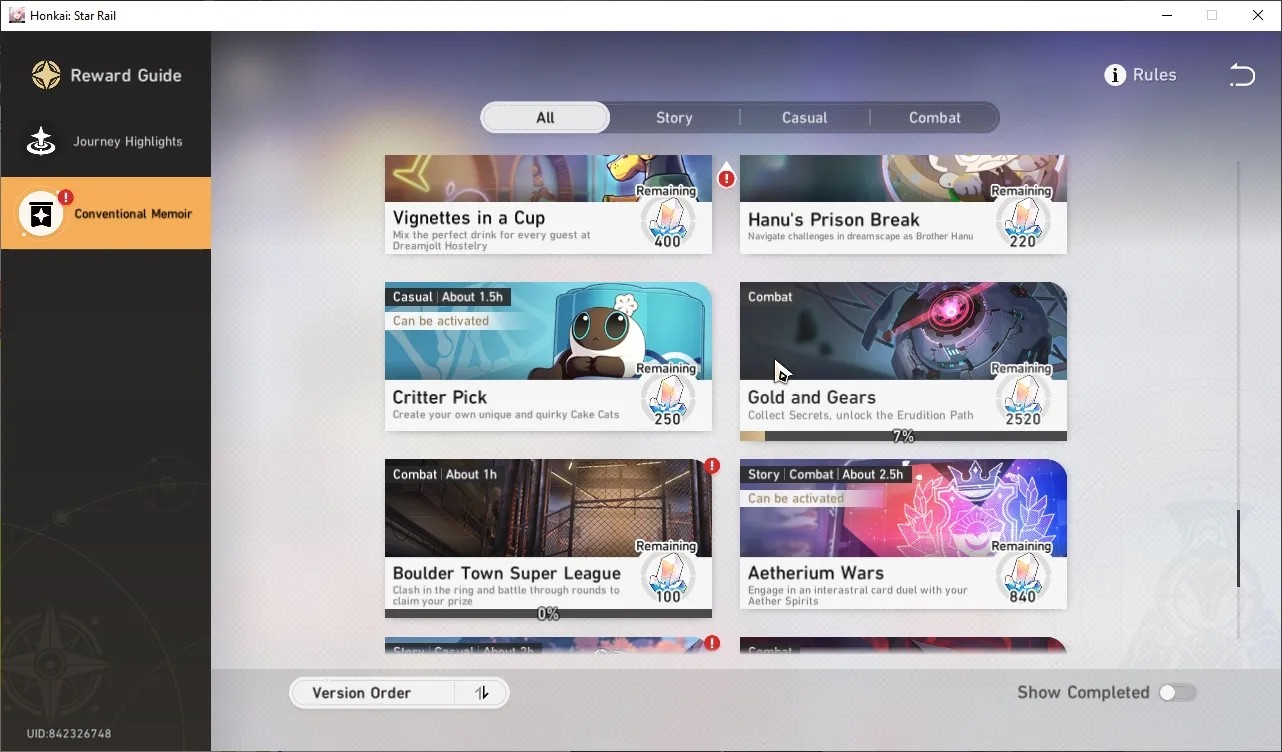Viewport: 1282px width, 752px height.
Task: Open the Vignettes in a Cup card
Action: pos(548,204)
